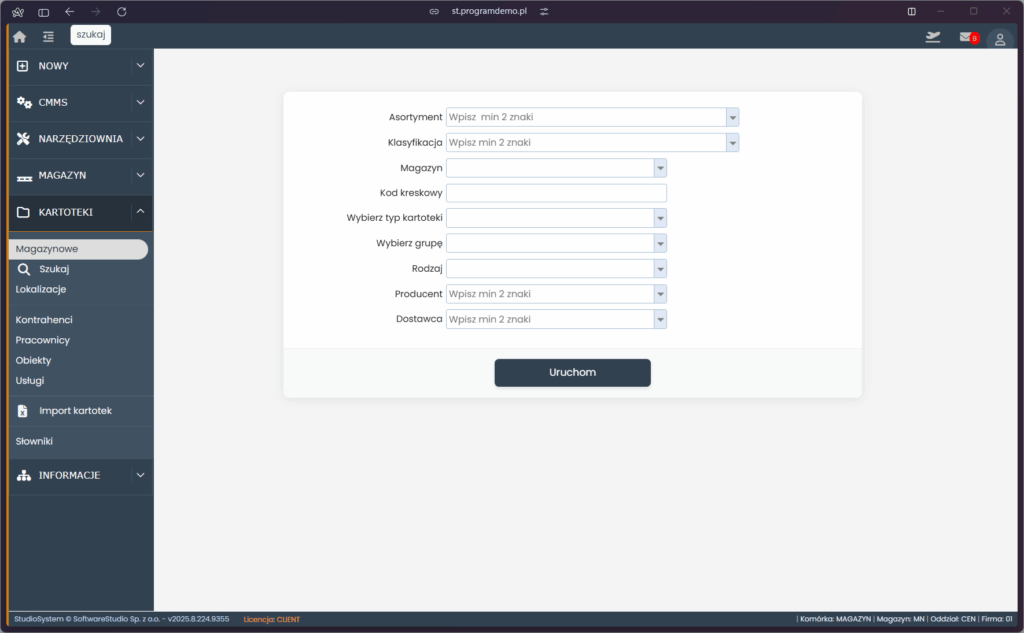Viewport: 1024px width, 633px height.
Task: Click the airplane send icon in the top bar
Action: coord(932,36)
